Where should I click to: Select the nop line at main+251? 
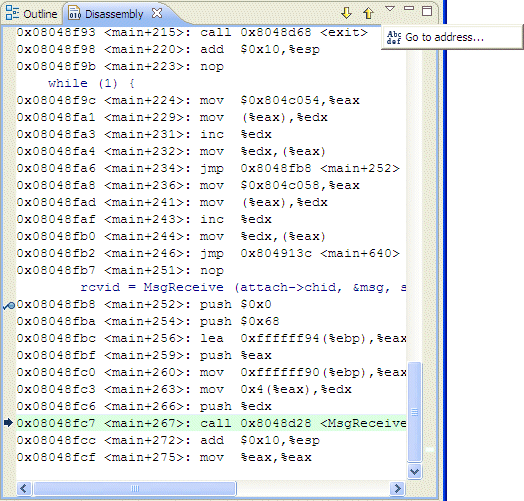pos(120,270)
